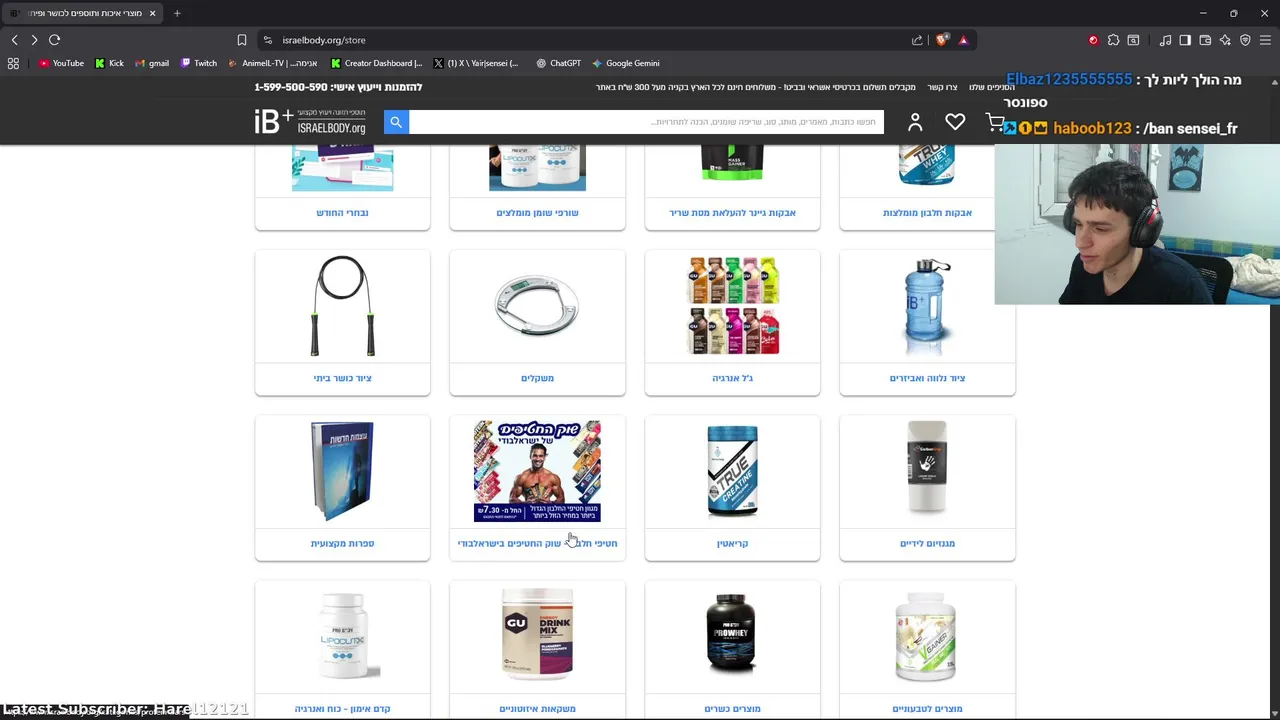Open the 'מוצרים כשרים' category
The image size is (1280, 720).
(x=732, y=708)
